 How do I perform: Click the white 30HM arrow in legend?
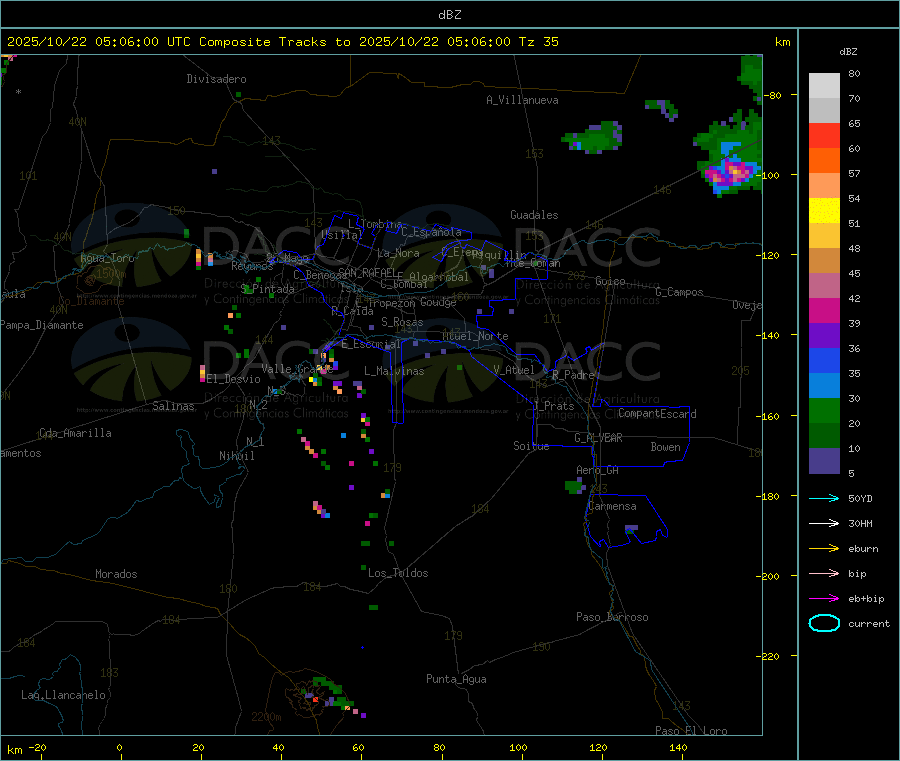coord(824,523)
